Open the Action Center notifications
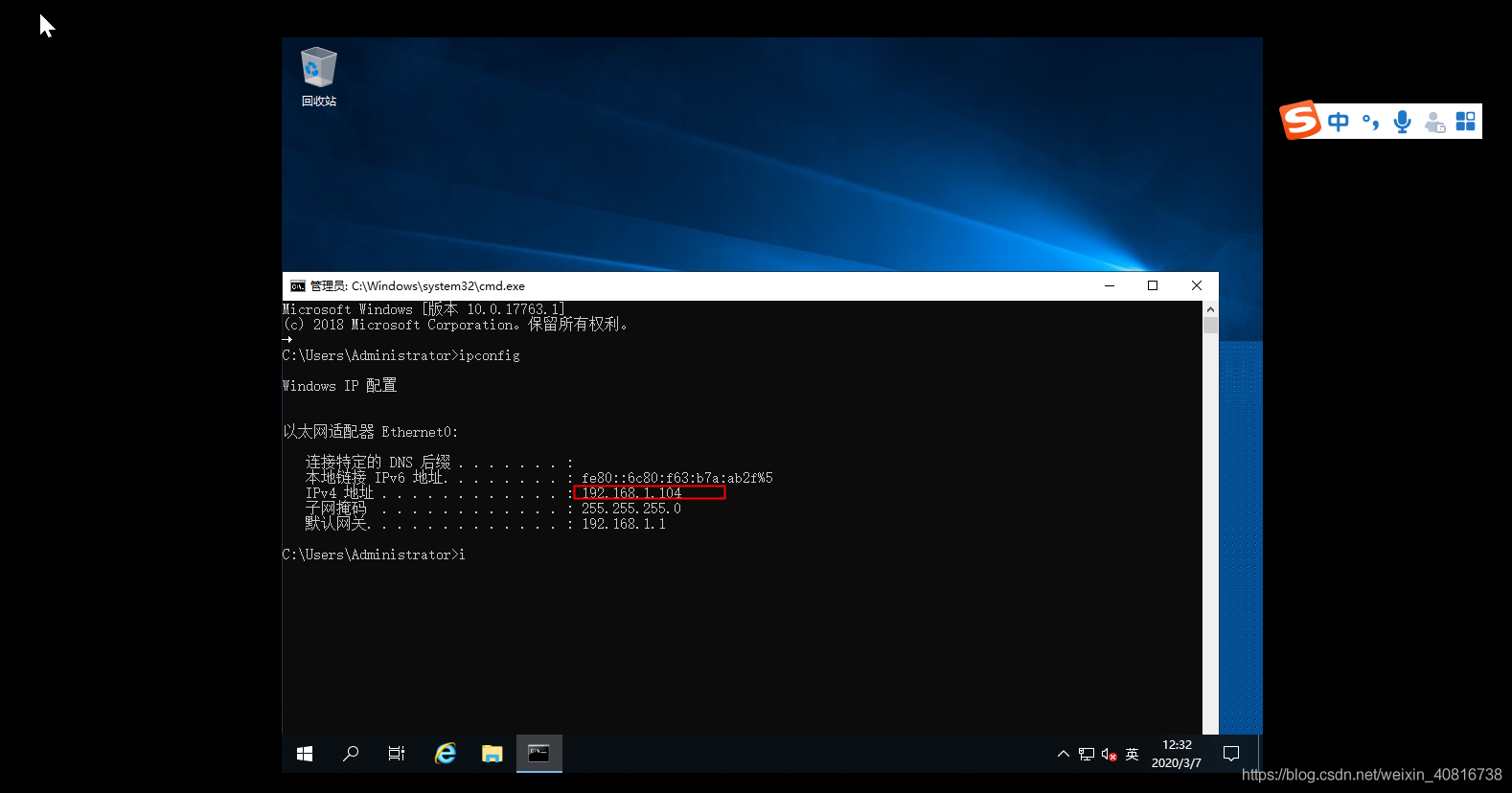 1231,754
